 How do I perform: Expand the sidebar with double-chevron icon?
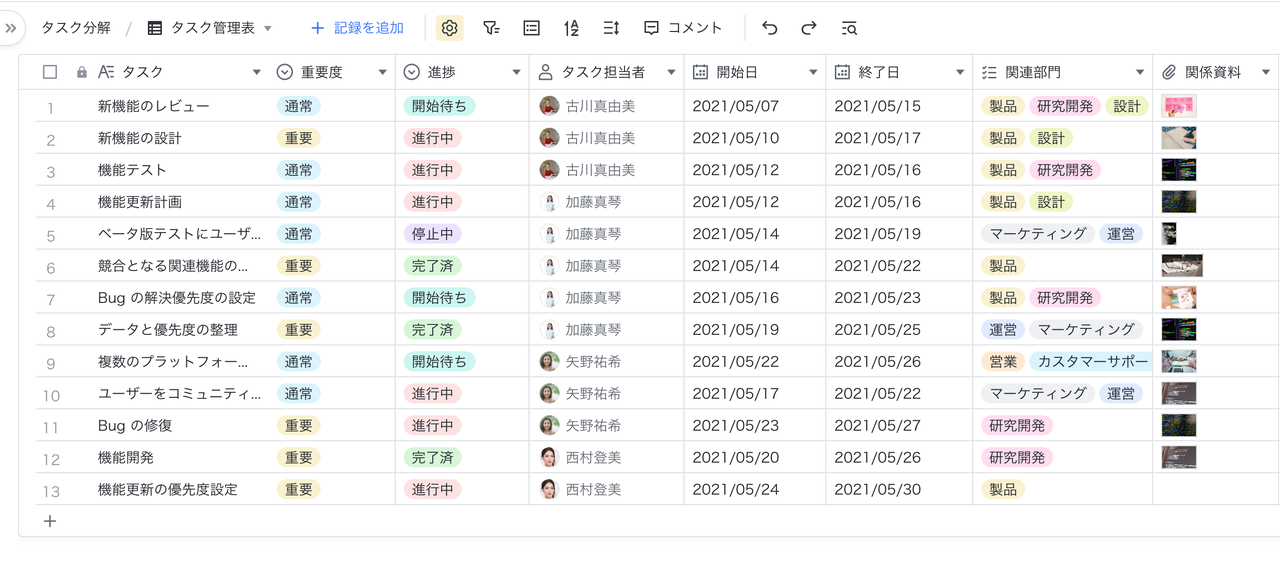[x=11, y=28]
